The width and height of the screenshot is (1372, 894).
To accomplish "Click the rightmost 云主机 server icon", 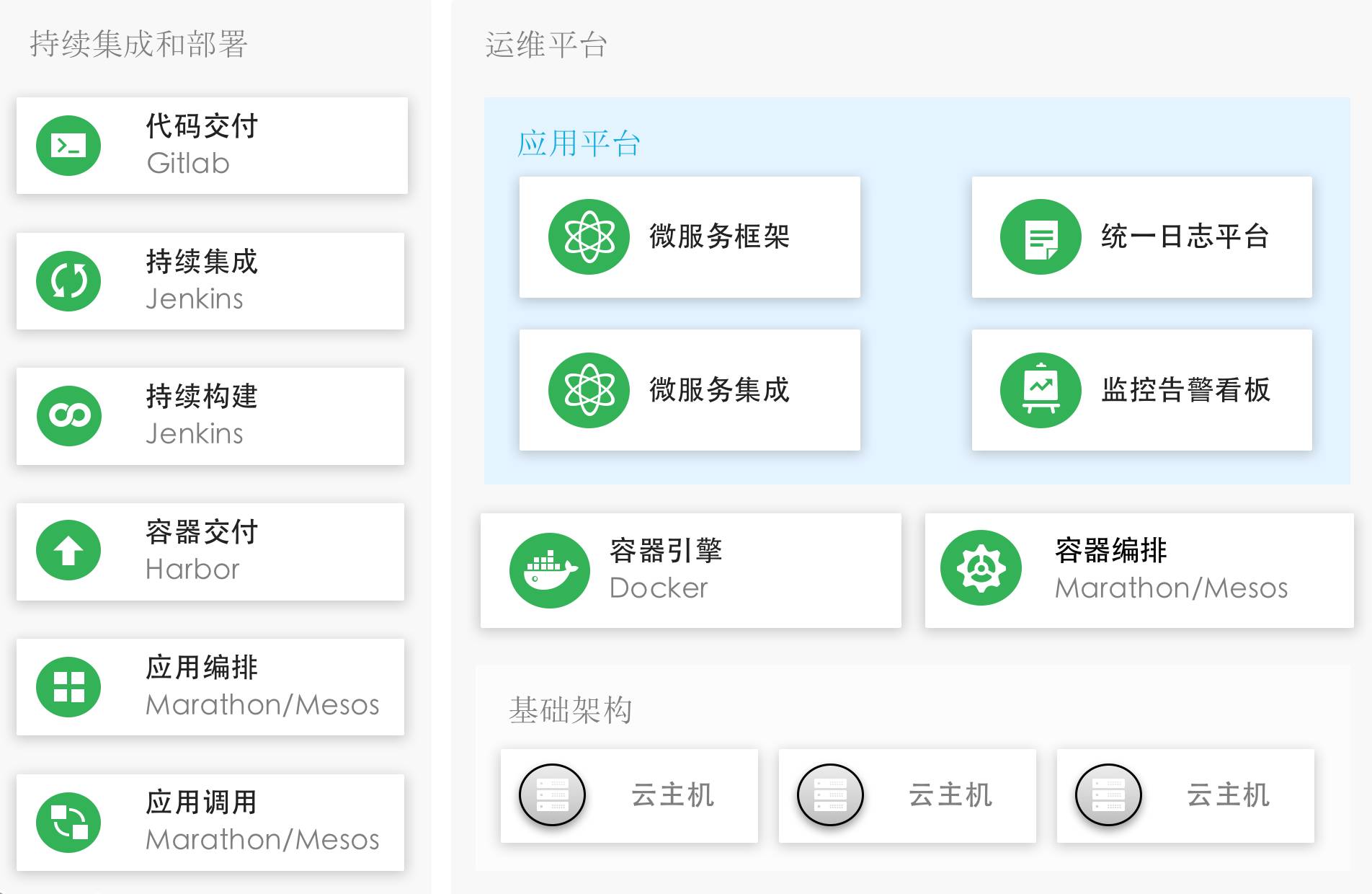I will click(x=1108, y=795).
